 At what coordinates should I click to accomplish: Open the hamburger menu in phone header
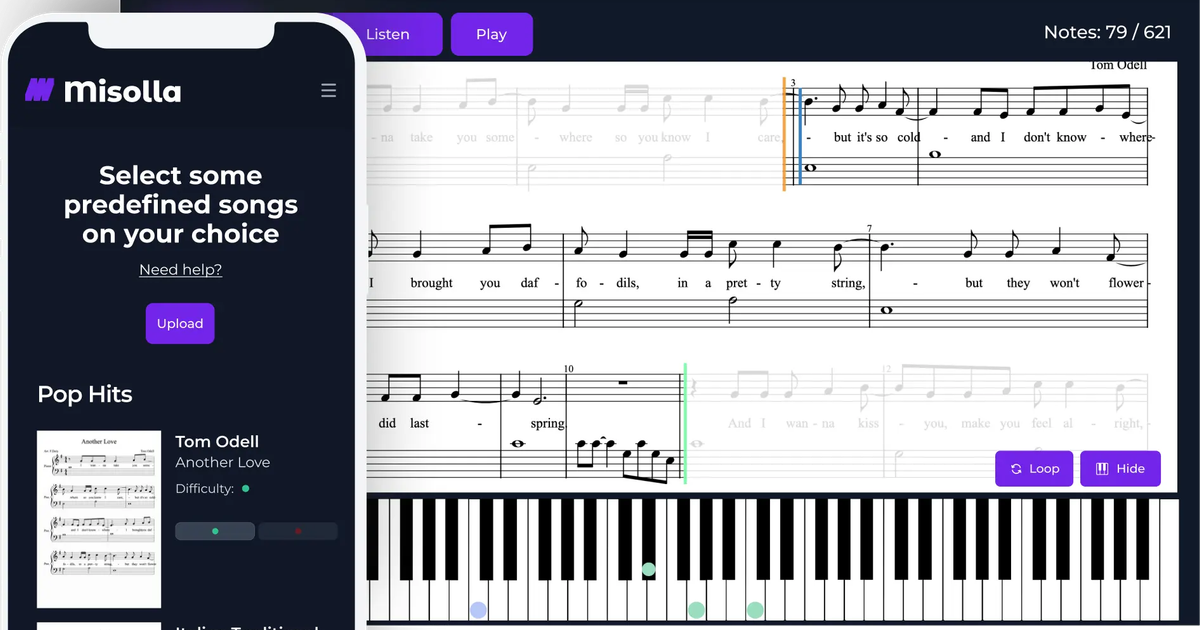[x=328, y=91]
